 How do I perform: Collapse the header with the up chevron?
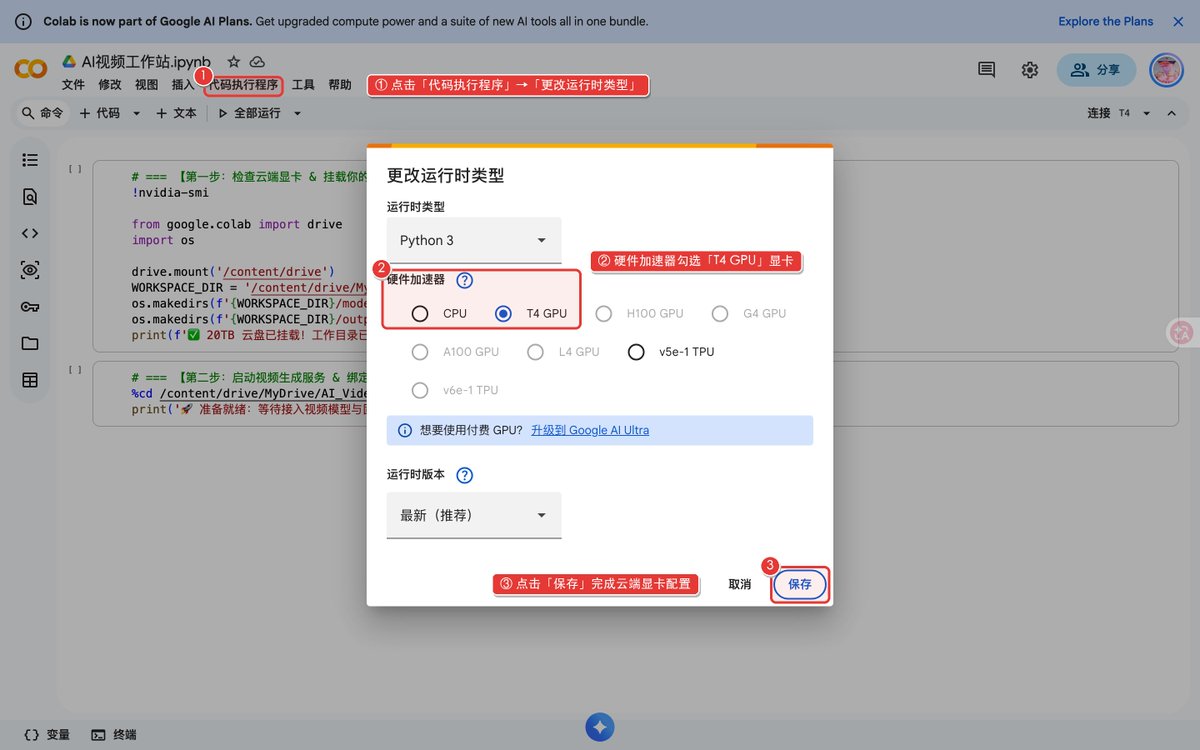tap(1172, 113)
